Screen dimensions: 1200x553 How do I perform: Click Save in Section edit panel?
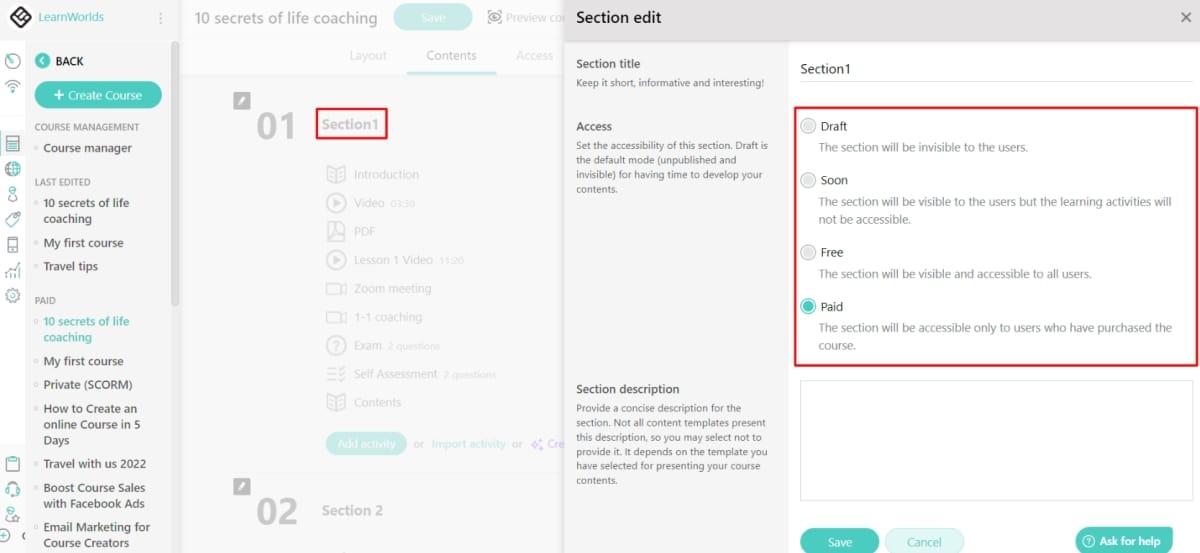coord(840,541)
